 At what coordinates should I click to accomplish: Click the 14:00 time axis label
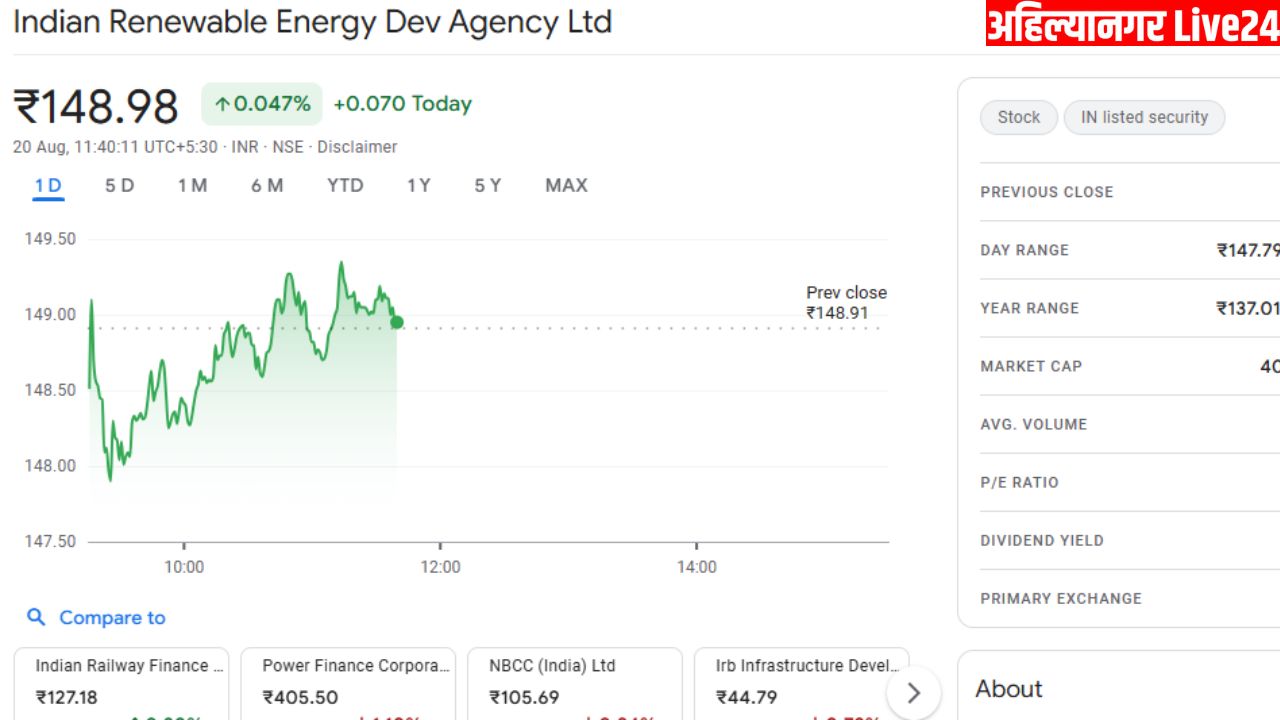pos(696,567)
